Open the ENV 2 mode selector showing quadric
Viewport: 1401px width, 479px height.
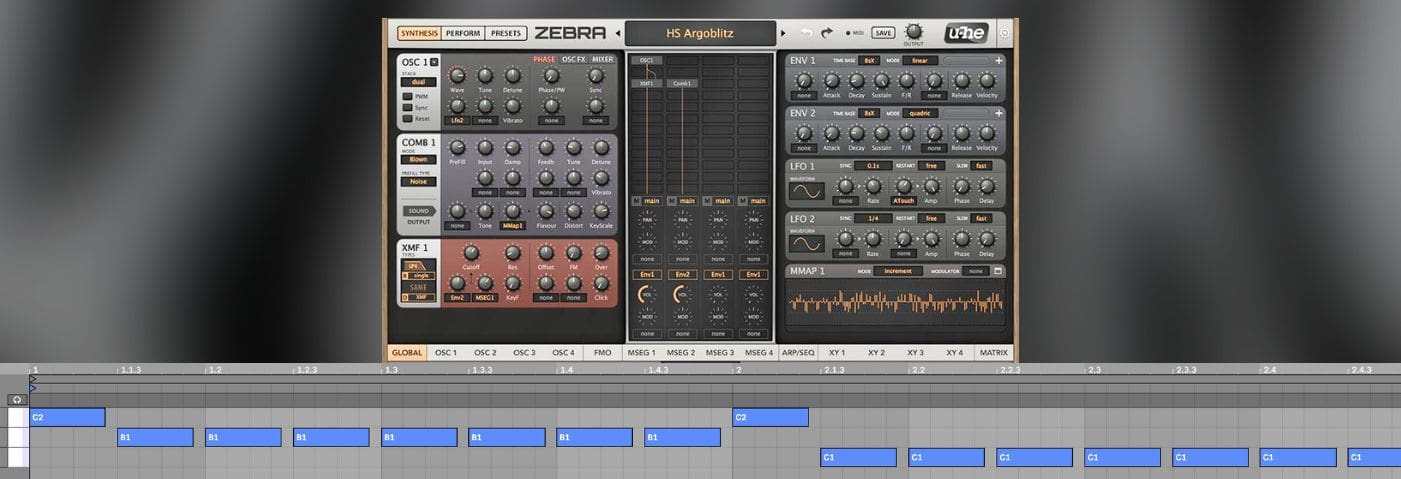pyautogui.click(x=922, y=113)
